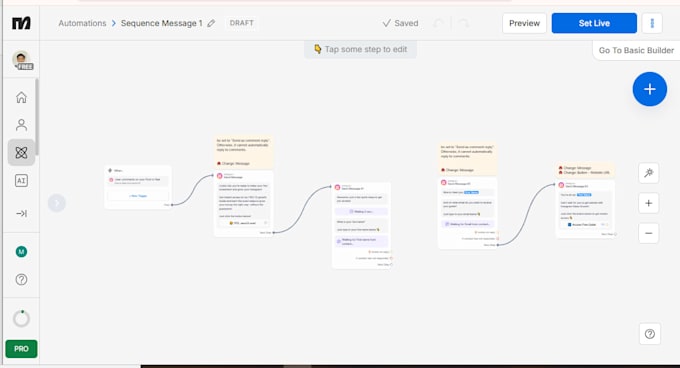Image resolution: width=680 pixels, height=368 pixels.
Task: Click the Change Button - Website URL warning
Action: [x=584, y=173]
